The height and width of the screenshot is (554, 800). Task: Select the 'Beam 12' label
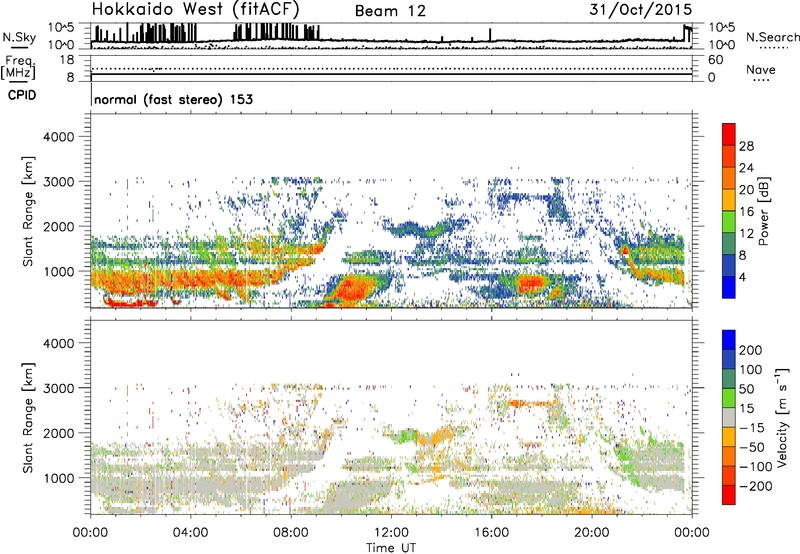click(390, 11)
